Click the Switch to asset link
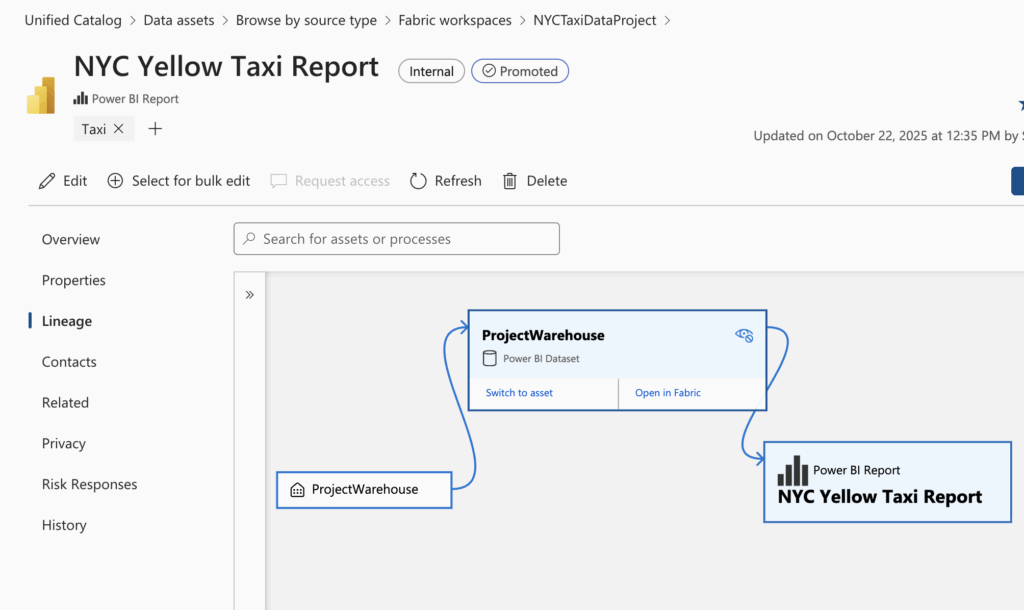Screen dimensions: 1024x610 pos(519,393)
